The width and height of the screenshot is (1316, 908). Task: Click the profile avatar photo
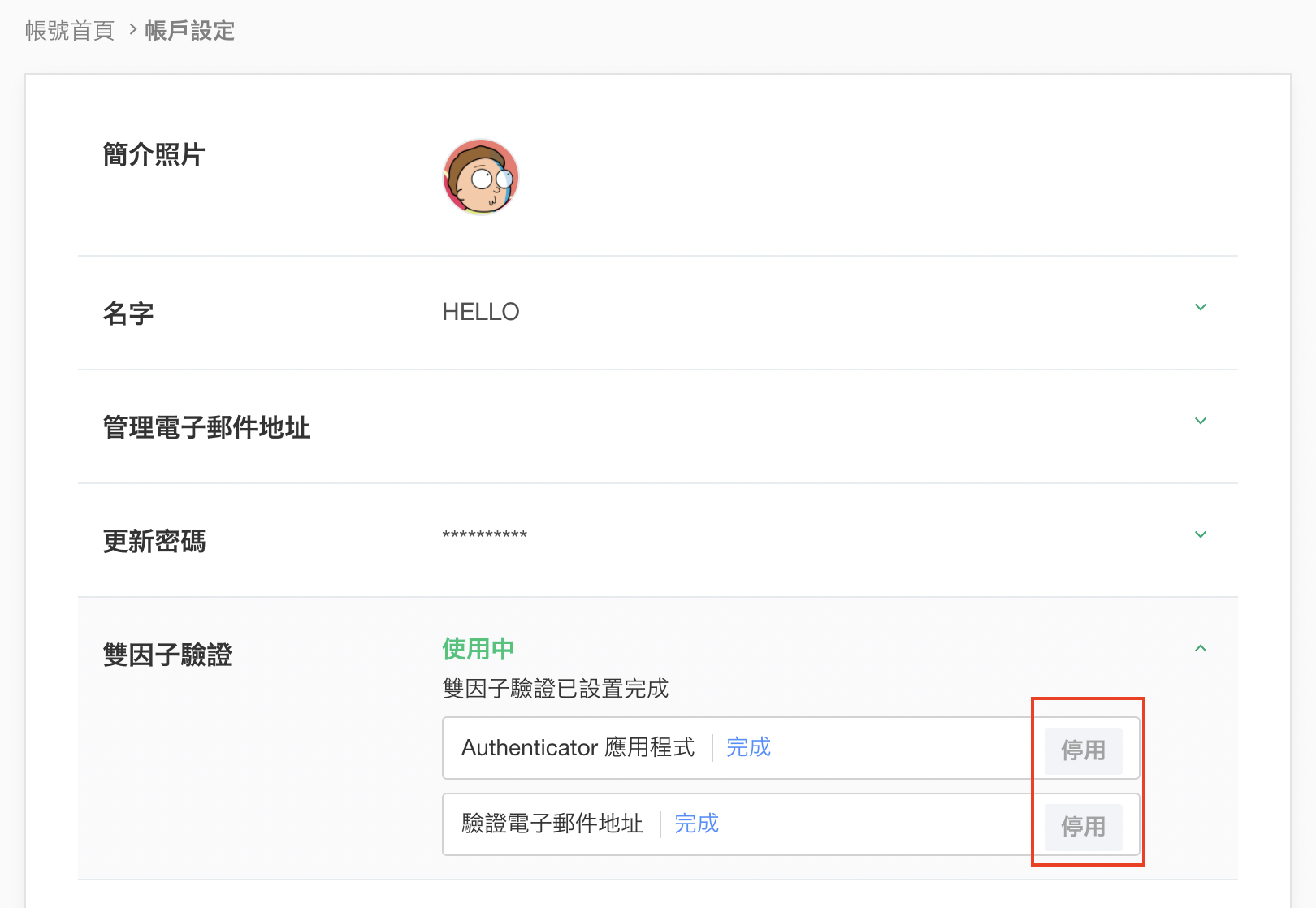pos(480,177)
